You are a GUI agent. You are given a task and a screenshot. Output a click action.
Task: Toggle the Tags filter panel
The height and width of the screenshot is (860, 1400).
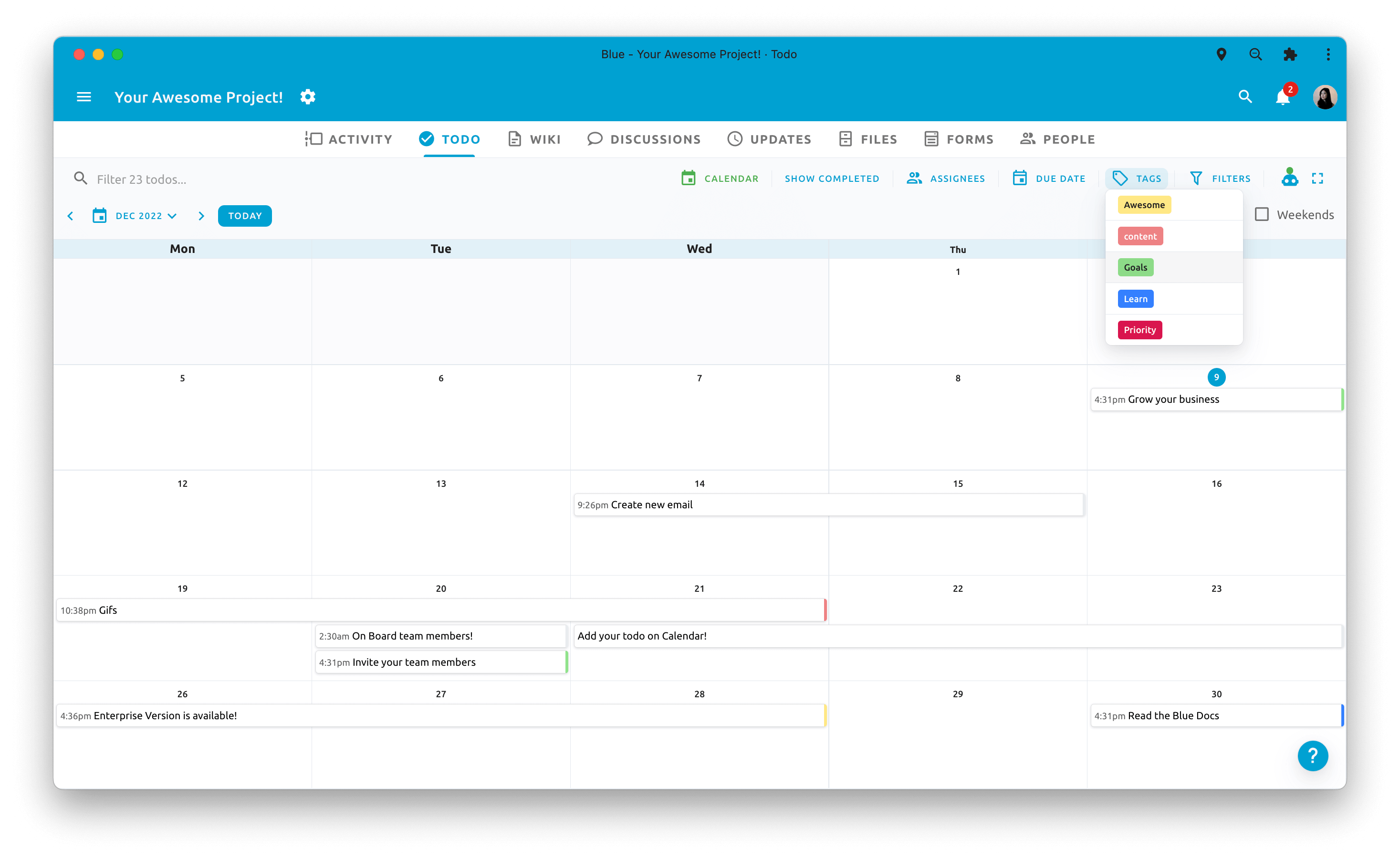tap(1137, 178)
